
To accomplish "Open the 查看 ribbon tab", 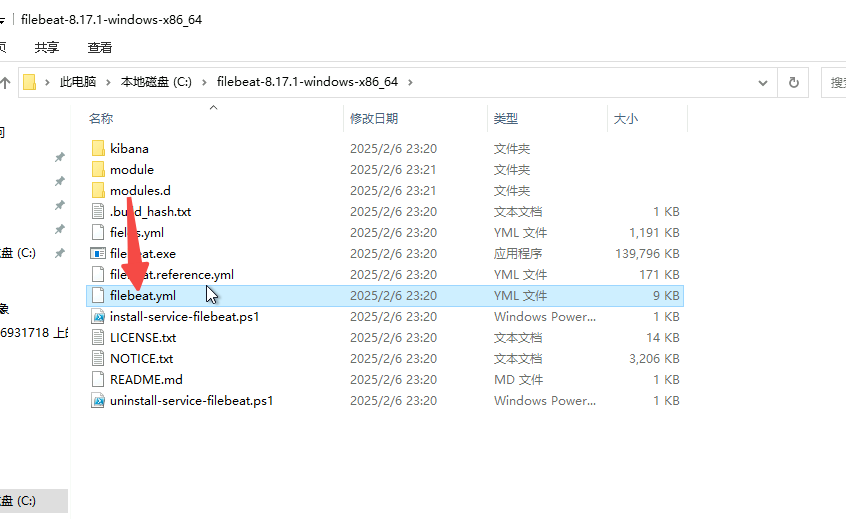I will click(x=100, y=47).
